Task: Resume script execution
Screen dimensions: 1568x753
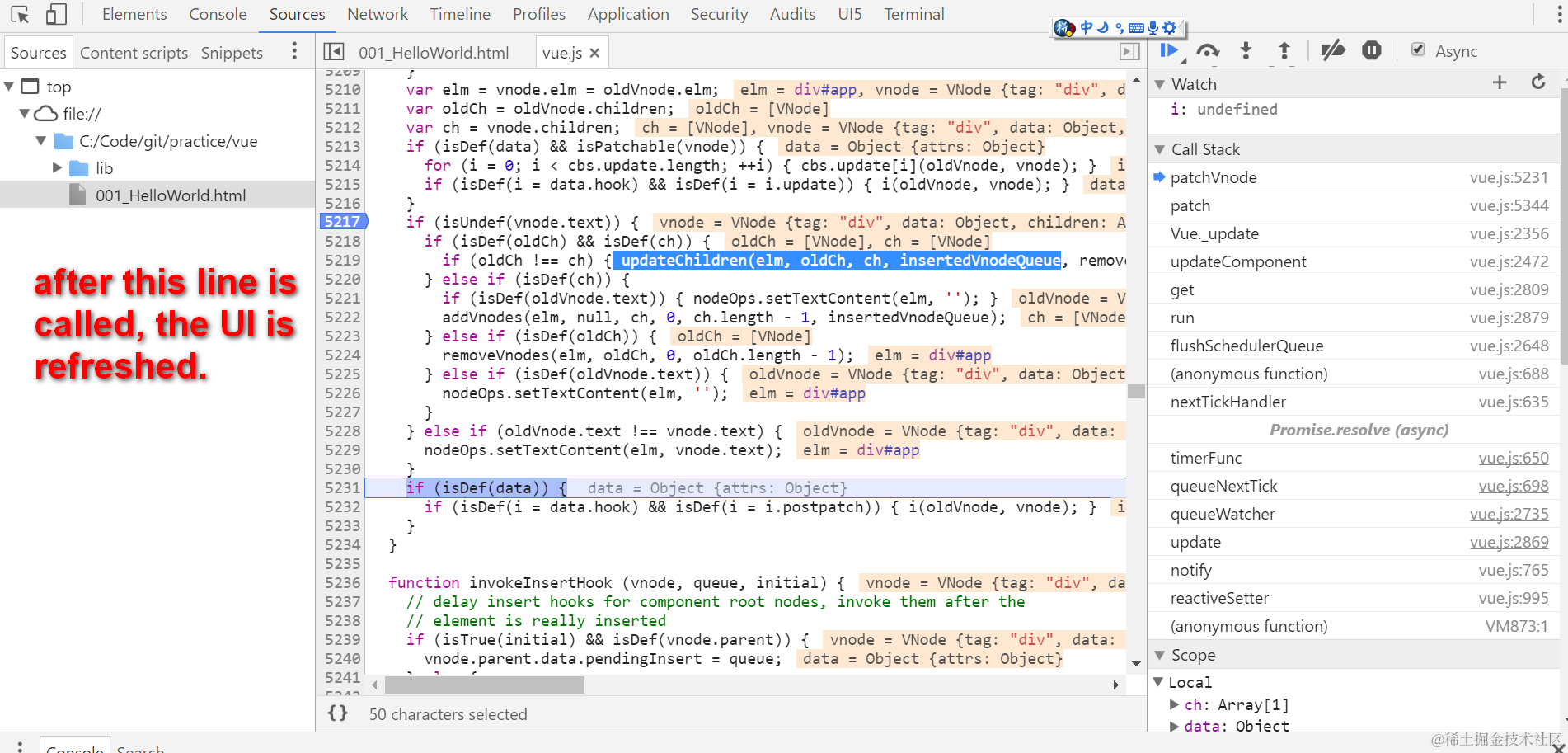Action: (x=1169, y=51)
